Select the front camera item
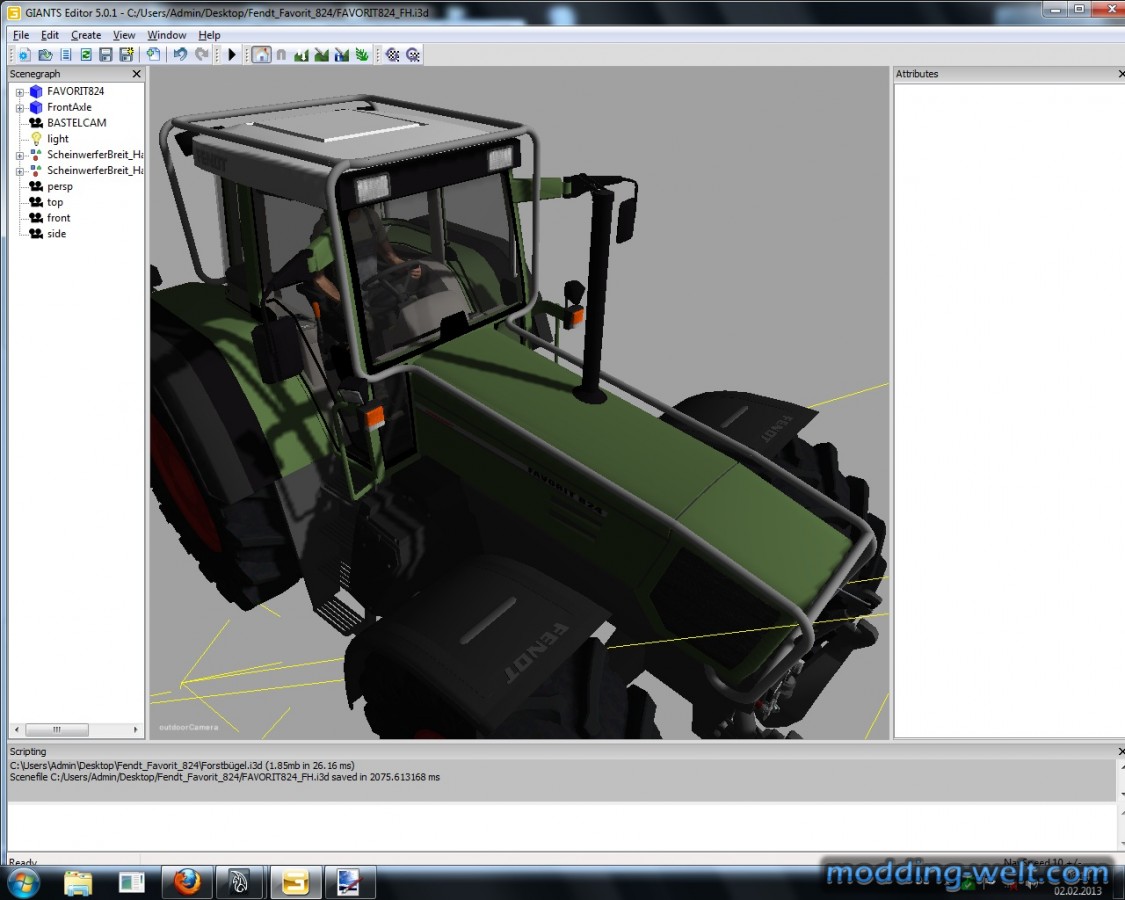 click(x=59, y=217)
